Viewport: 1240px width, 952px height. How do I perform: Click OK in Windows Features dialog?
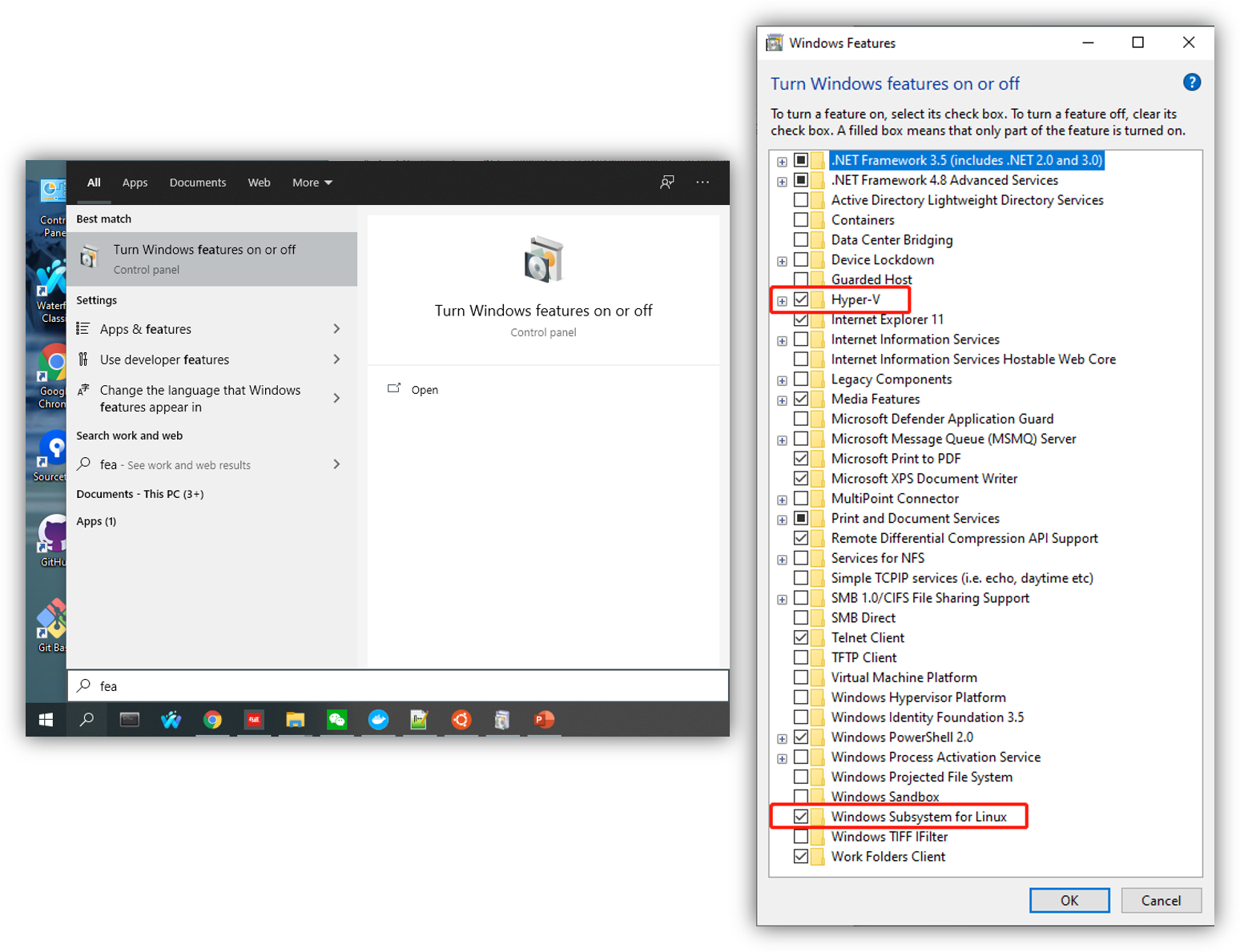click(x=1069, y=900)
